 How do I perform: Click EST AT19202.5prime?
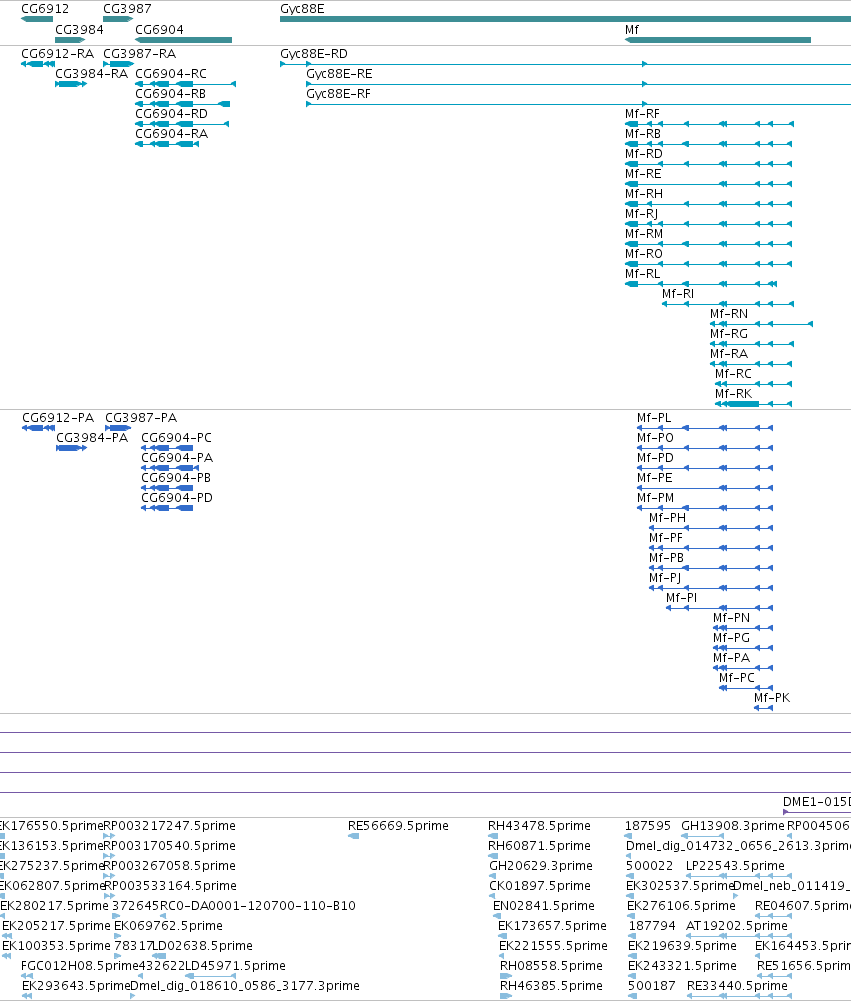[x=736, y=926]
